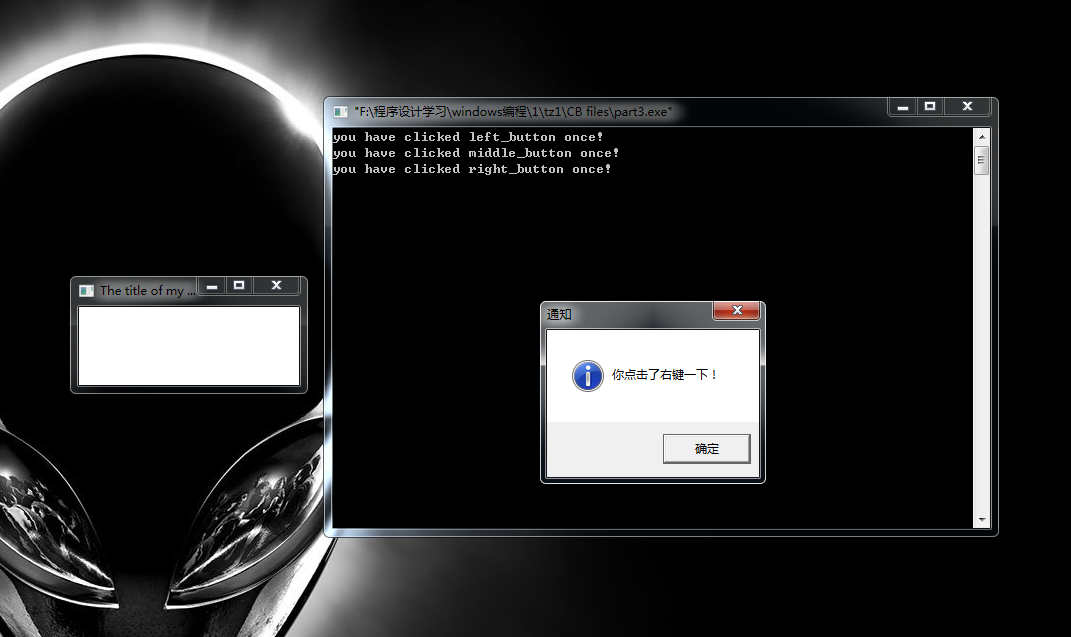The image size is (1071, 637).
Task: Click the 通知 dialog title text
Action: point(559,314)
